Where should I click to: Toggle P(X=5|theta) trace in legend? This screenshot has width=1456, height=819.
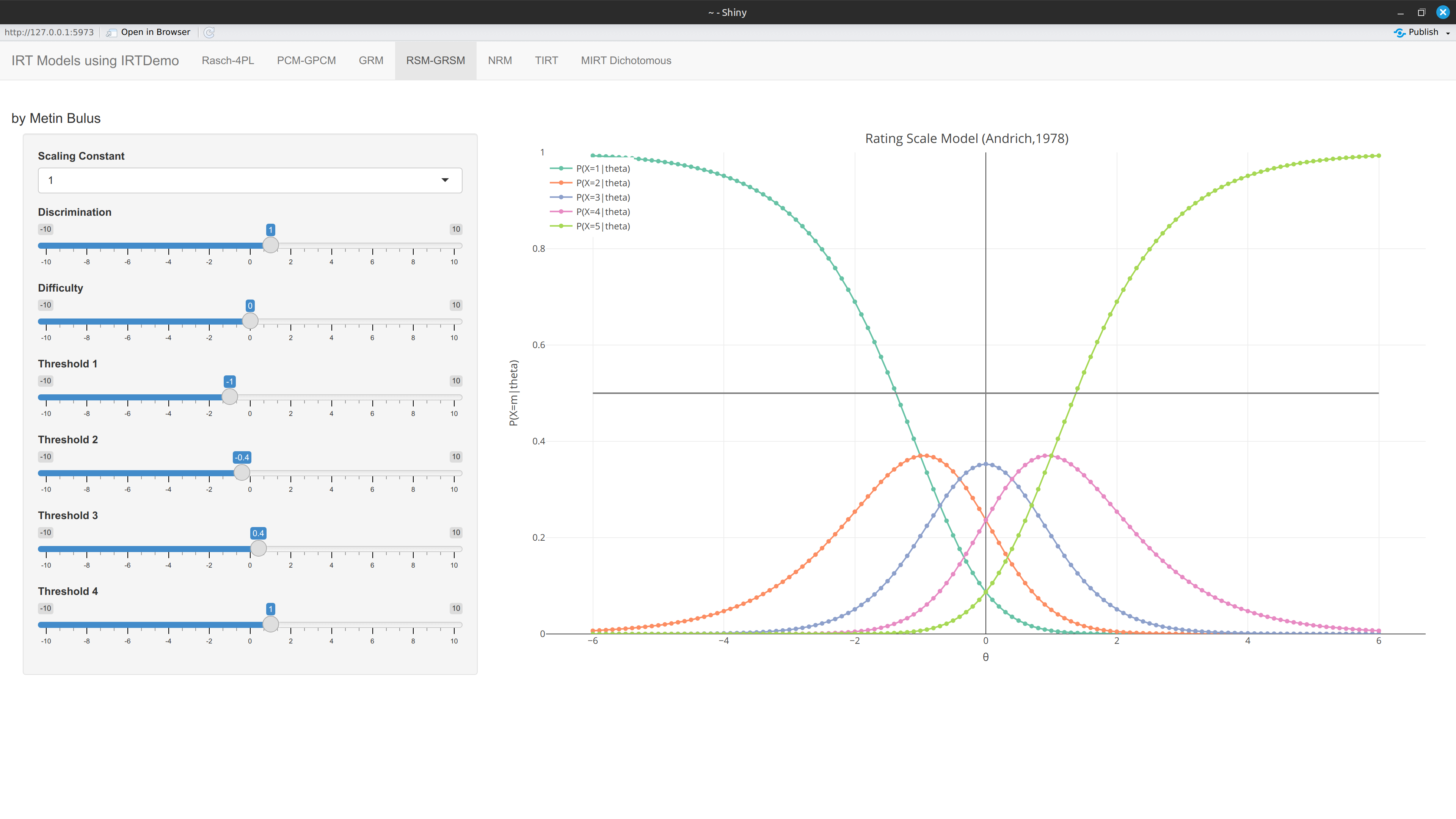[x=590, y=226]
